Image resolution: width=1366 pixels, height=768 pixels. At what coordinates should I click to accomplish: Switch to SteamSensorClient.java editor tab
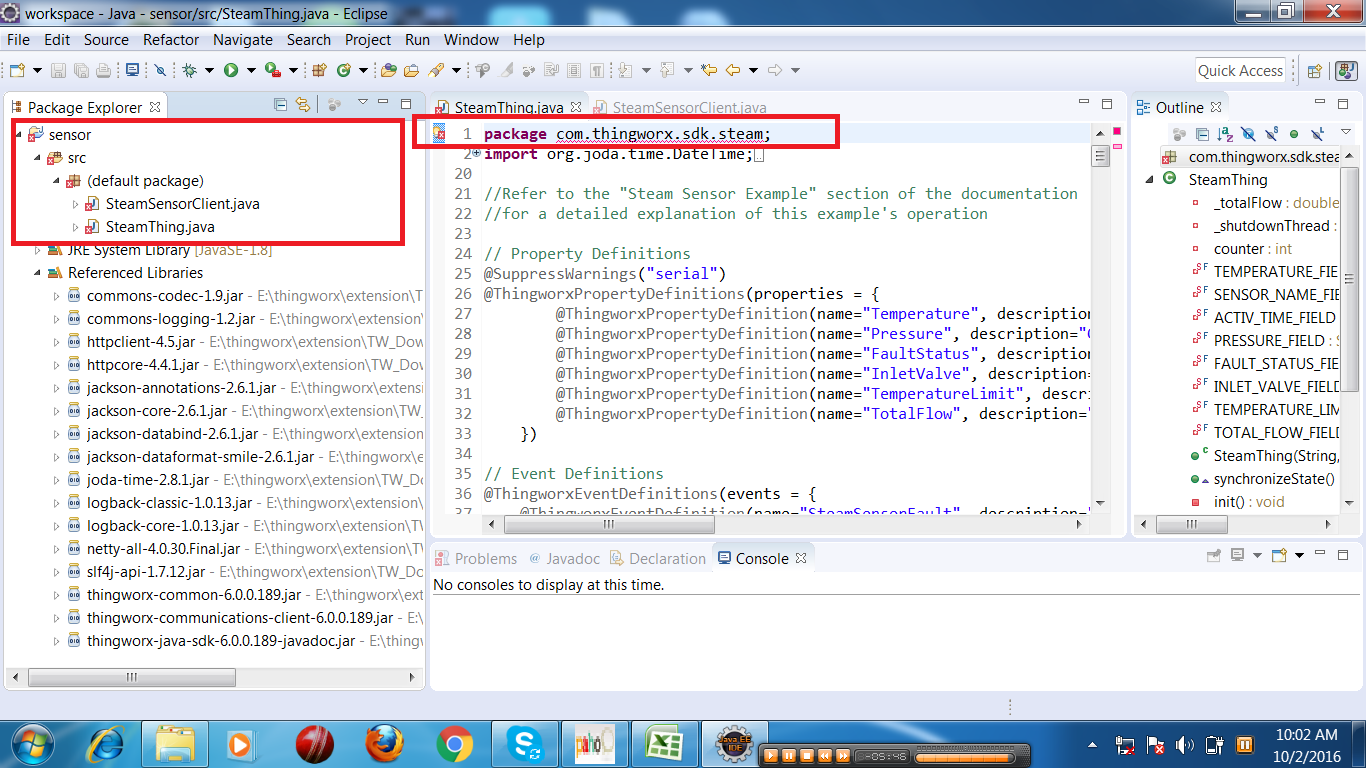[x=680, y=108]
